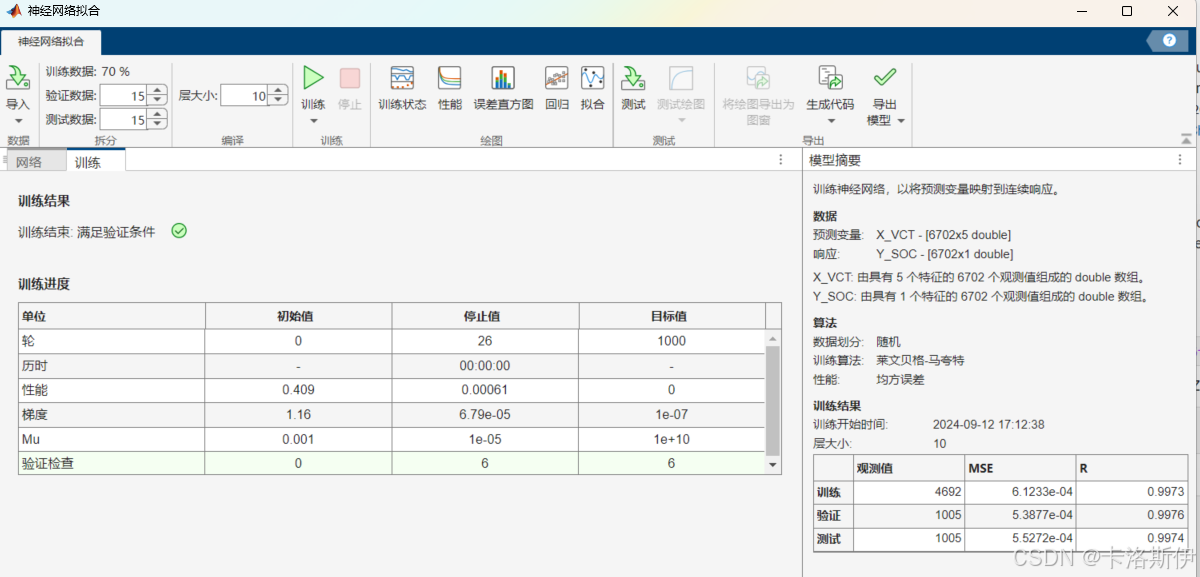Image resolution: width=1200 pixels, height=577 pixels.
Task: Expand the 导入 dropdown arrow
Action: point(18,121)
